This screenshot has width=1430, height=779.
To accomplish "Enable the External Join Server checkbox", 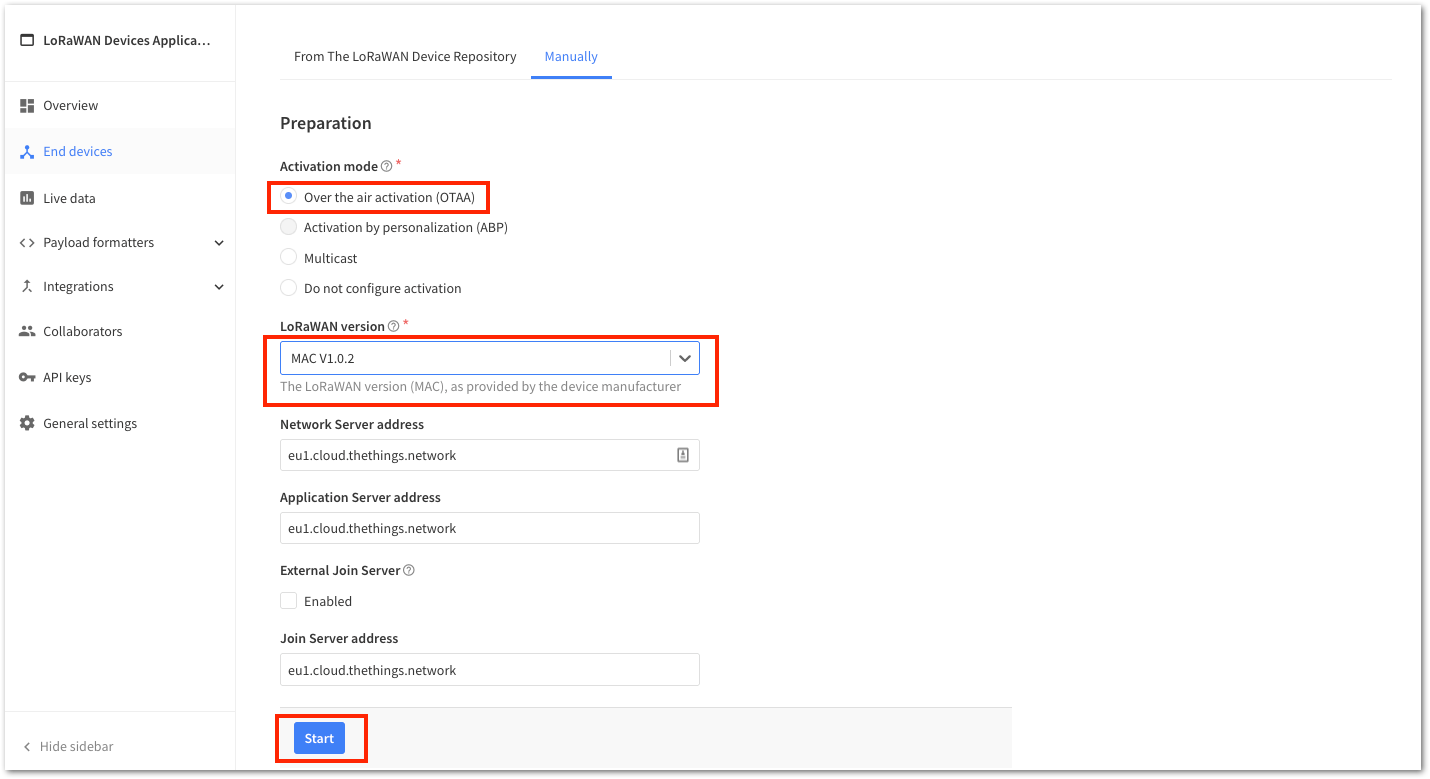I will pyautogui.click(x=289, y=601).
